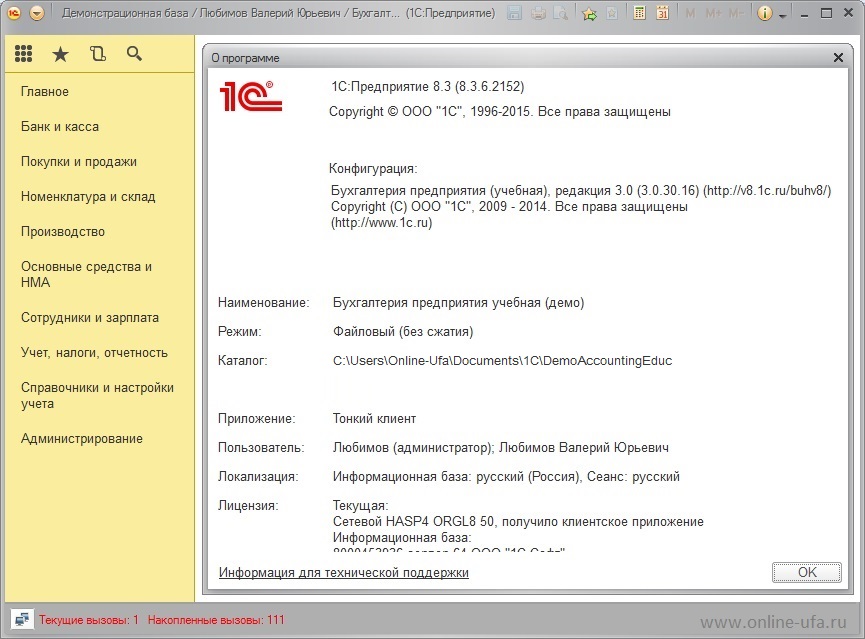Click the Save diskette icon in title bar
Image resolution: width=865 pixels, height=639 pixels.
point(514,13)
